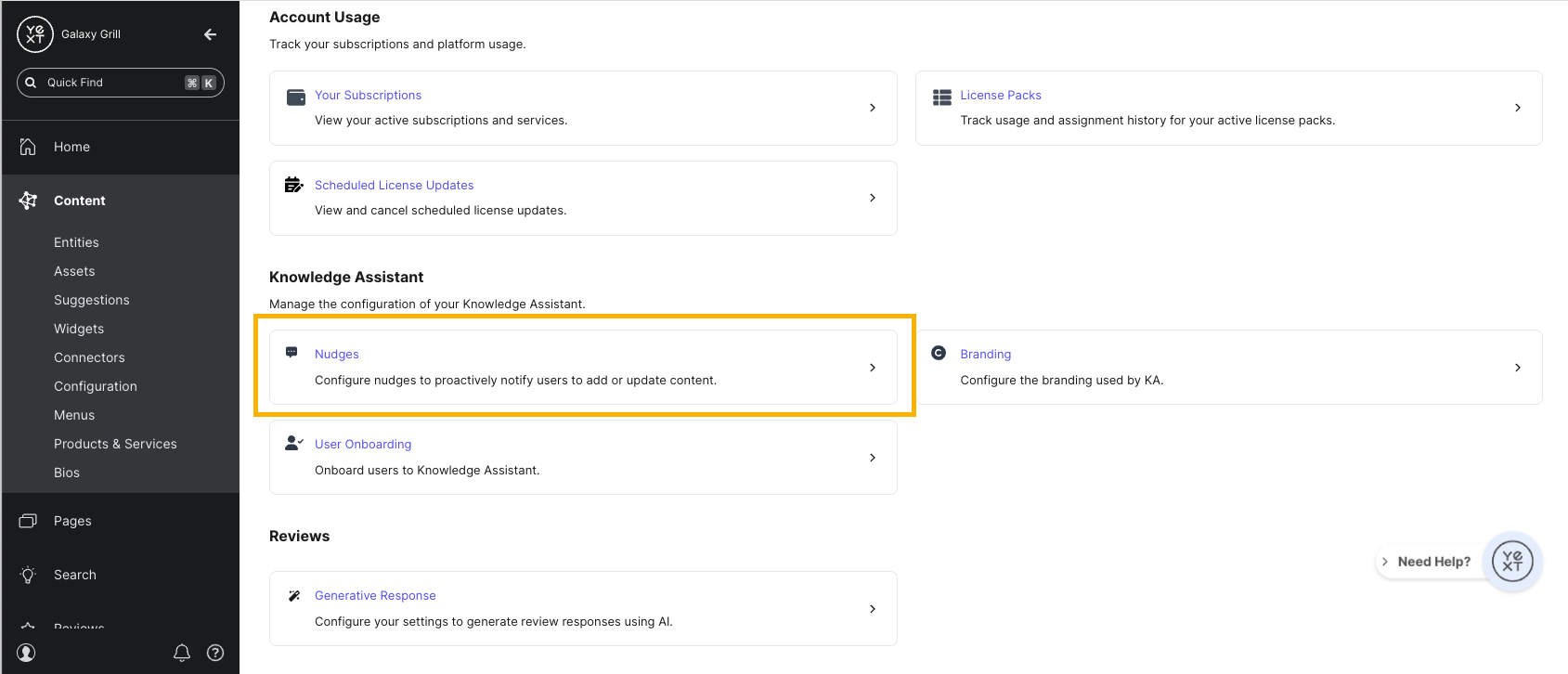Click the Yext help chat bubble

point(1512,562)
